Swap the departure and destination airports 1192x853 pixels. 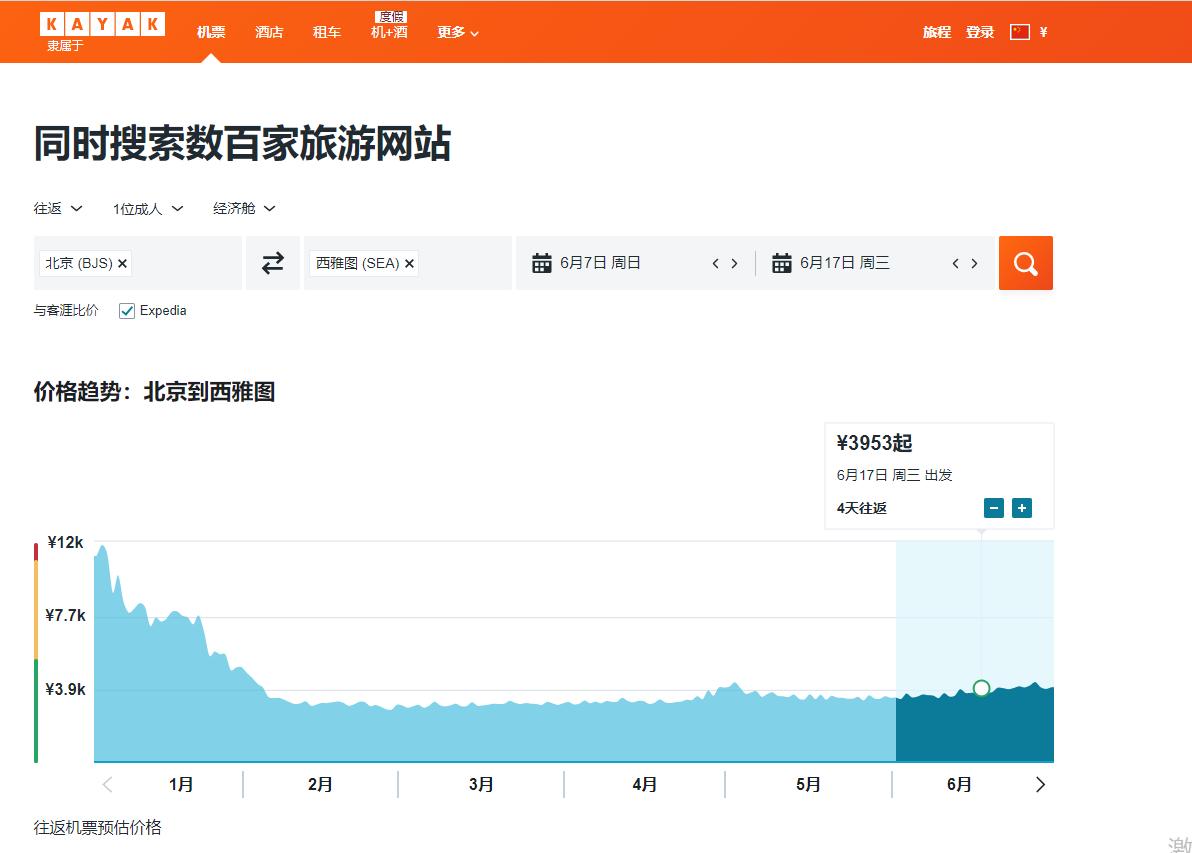click(x=272, y=262)
